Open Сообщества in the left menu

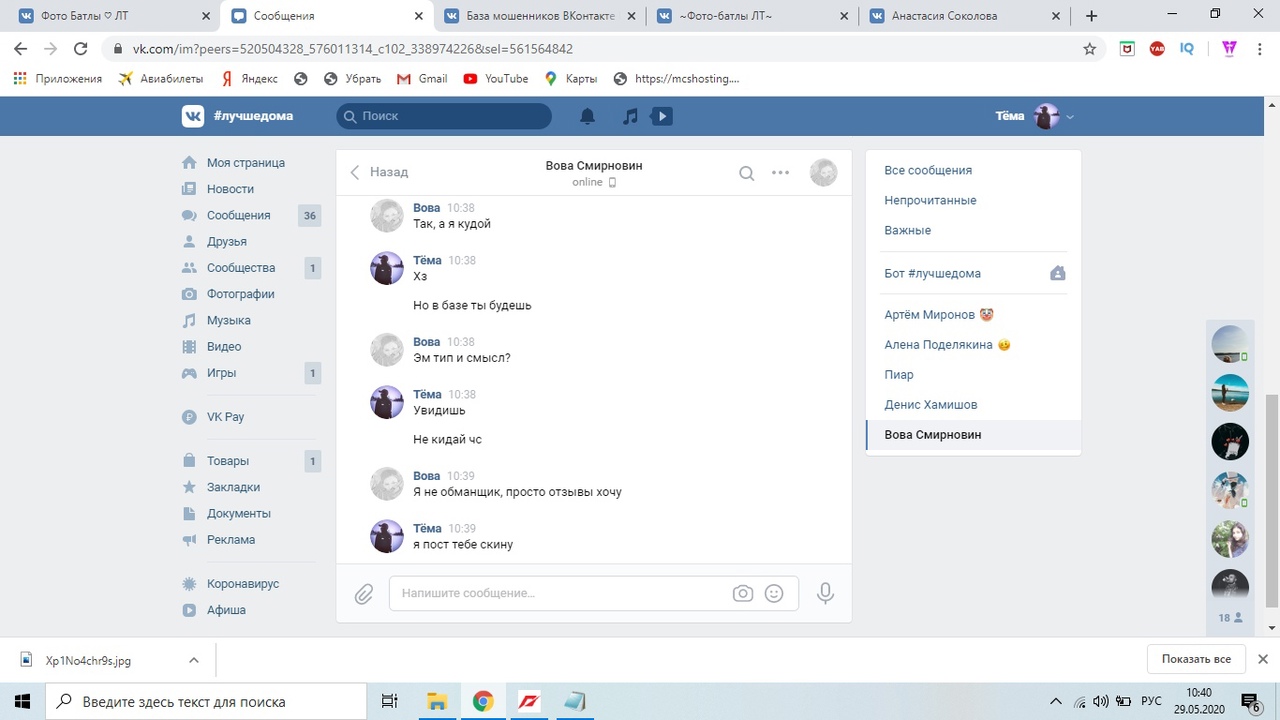pos(240,268)
